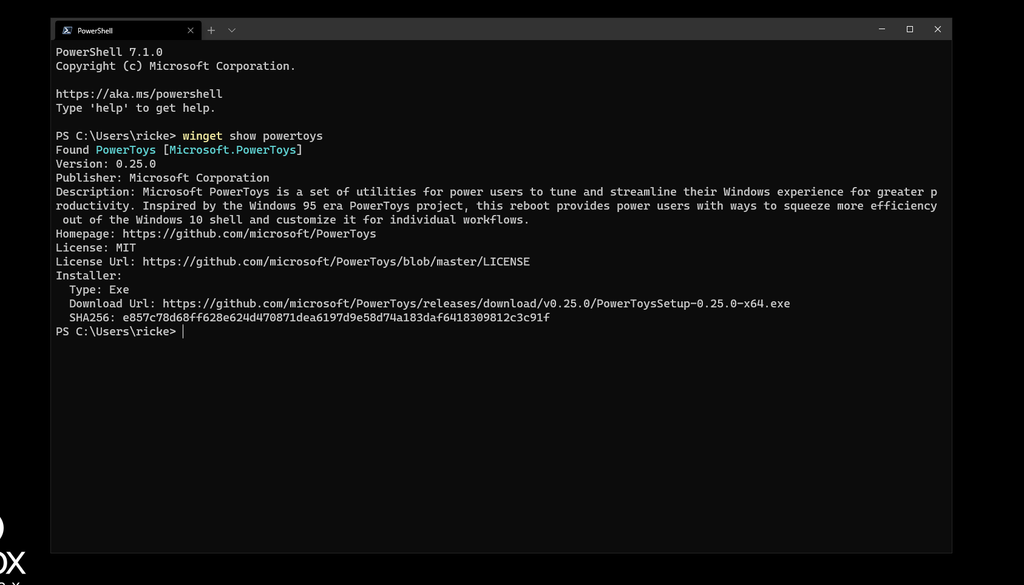Close the PowerShell tab with its X
Image resolution: width=1024 pixels, height=585 pixels.
tap(190, 29)
